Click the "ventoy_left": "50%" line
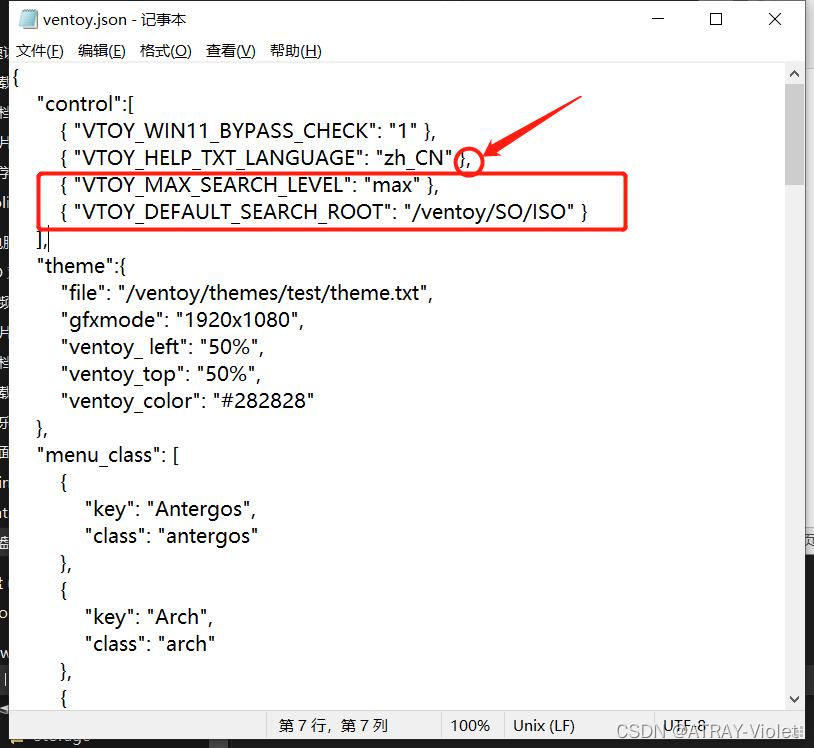 point(162,347)
